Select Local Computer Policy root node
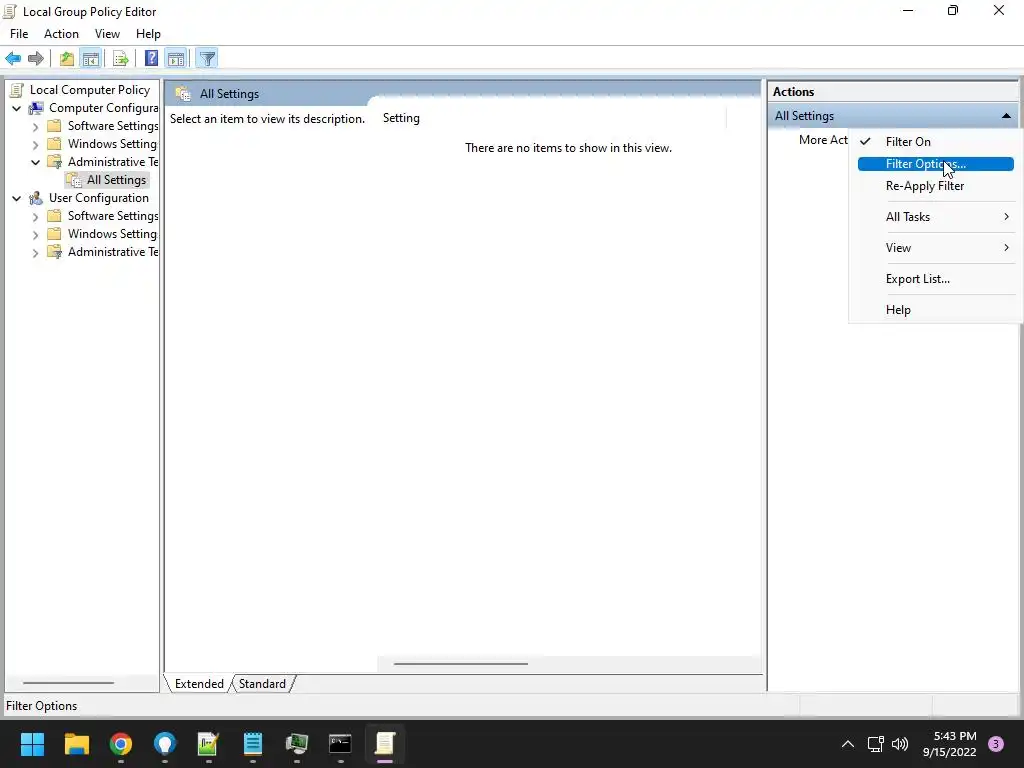 89,90
